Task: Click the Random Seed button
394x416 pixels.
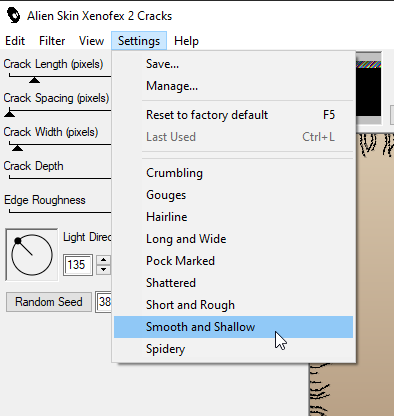Action: coord(49,302)
